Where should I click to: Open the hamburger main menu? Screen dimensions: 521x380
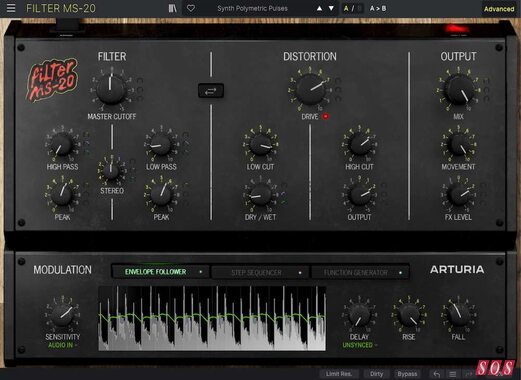point(11,8)
